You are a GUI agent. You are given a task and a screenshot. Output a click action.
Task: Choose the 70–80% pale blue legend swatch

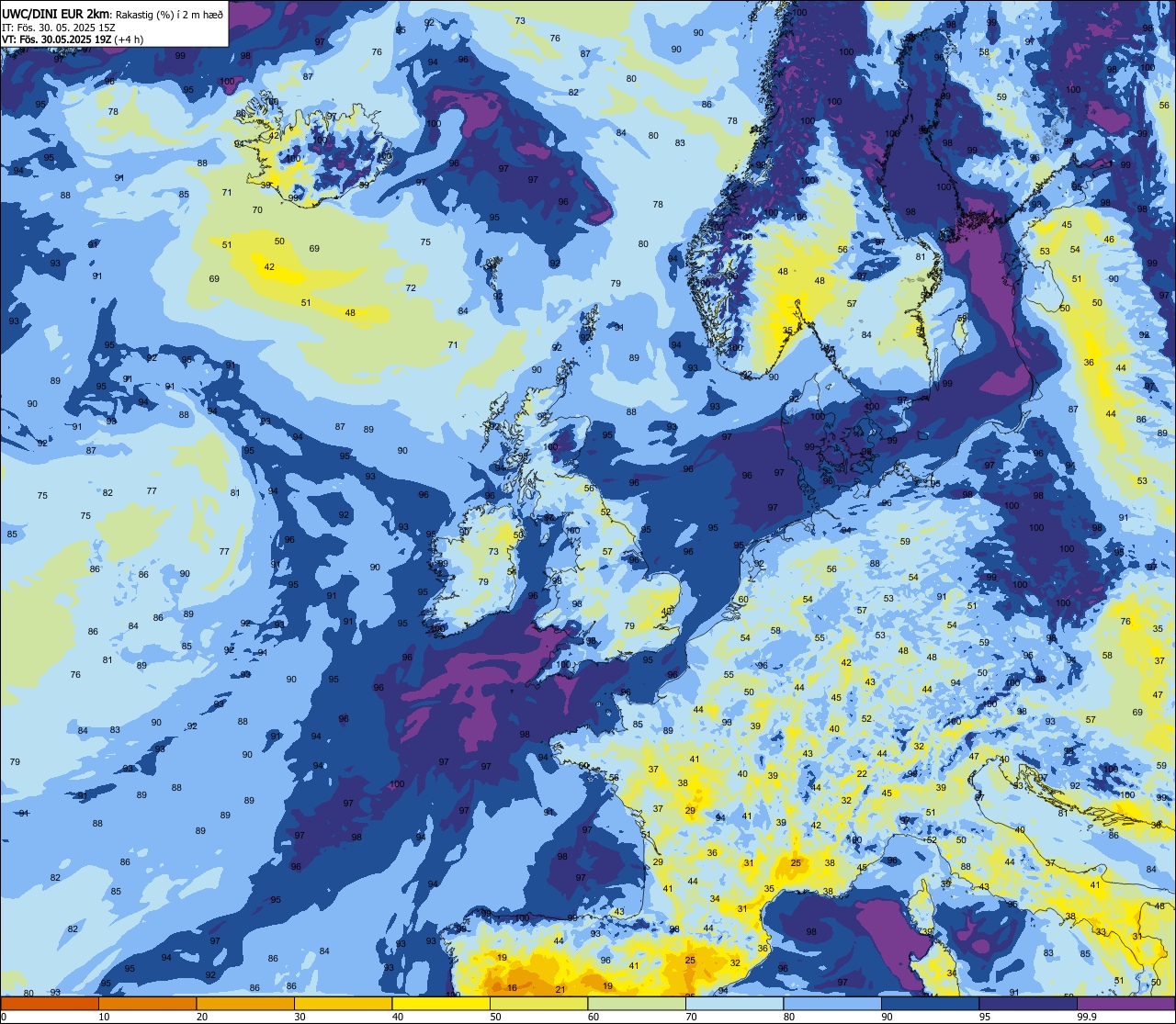pos(734,1003)
